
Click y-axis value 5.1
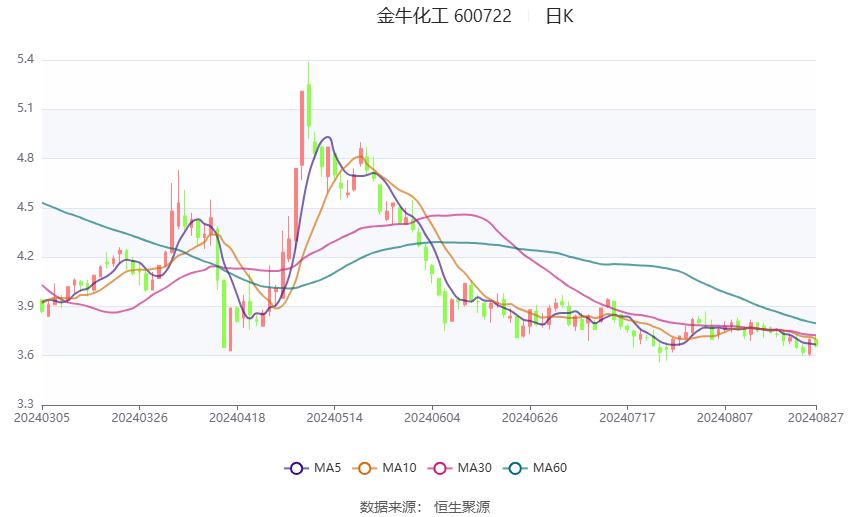pyautogui.click(x=25, y=108)
